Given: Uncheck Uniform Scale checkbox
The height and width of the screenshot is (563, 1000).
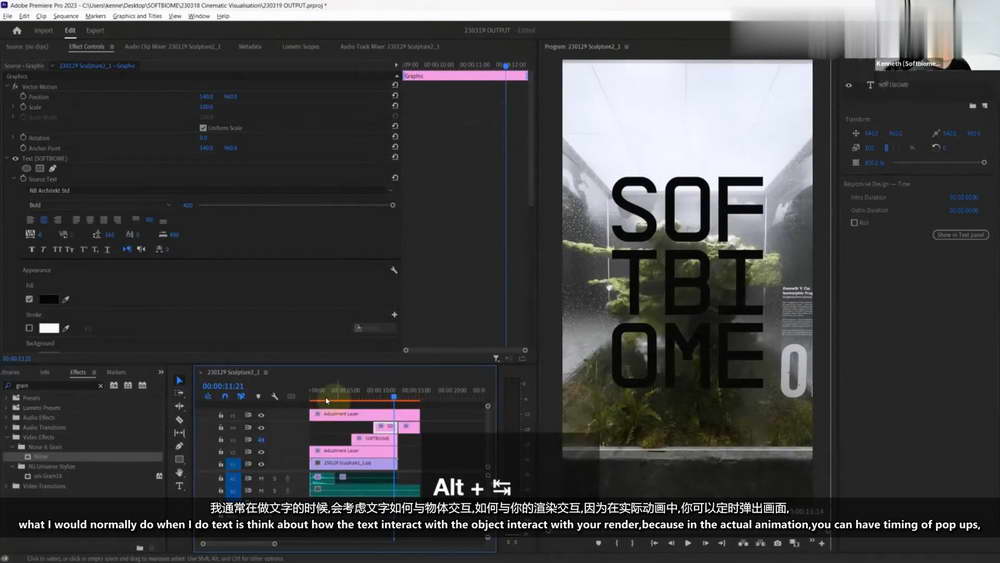Looking at the screenshot, I should click(203, 128).
